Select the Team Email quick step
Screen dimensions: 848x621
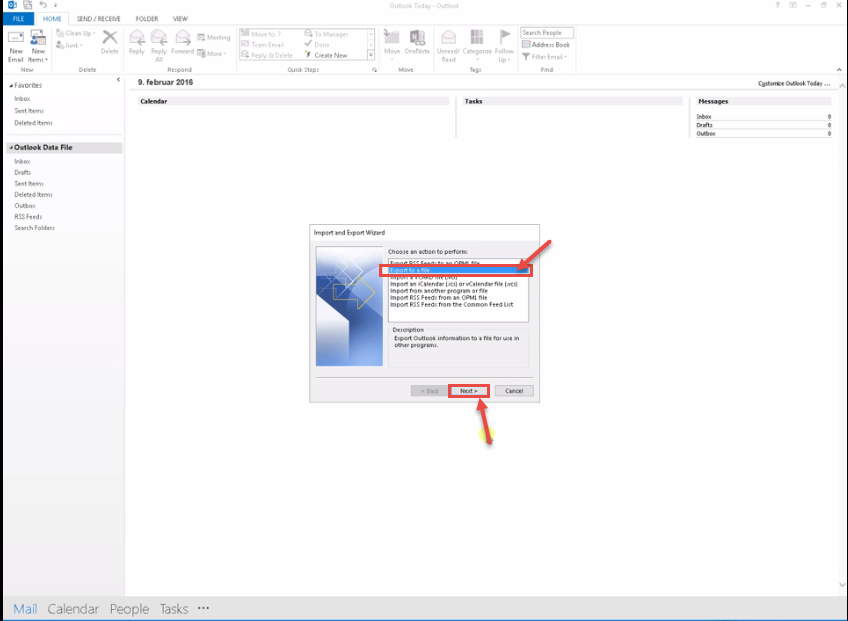pyautogui.click(x=263, y=44)
